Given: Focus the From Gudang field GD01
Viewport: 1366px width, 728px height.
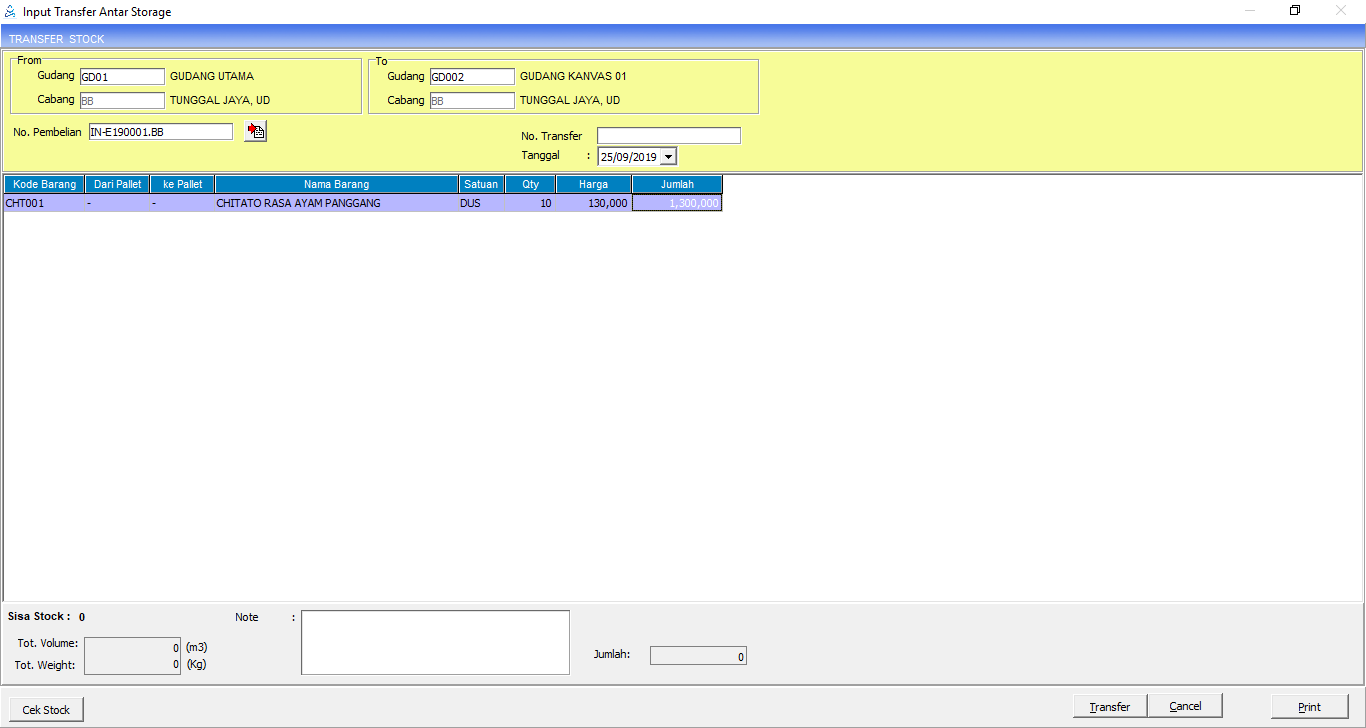Looking at the screenshot, I should pyautogui.click(x=121, y=77).
